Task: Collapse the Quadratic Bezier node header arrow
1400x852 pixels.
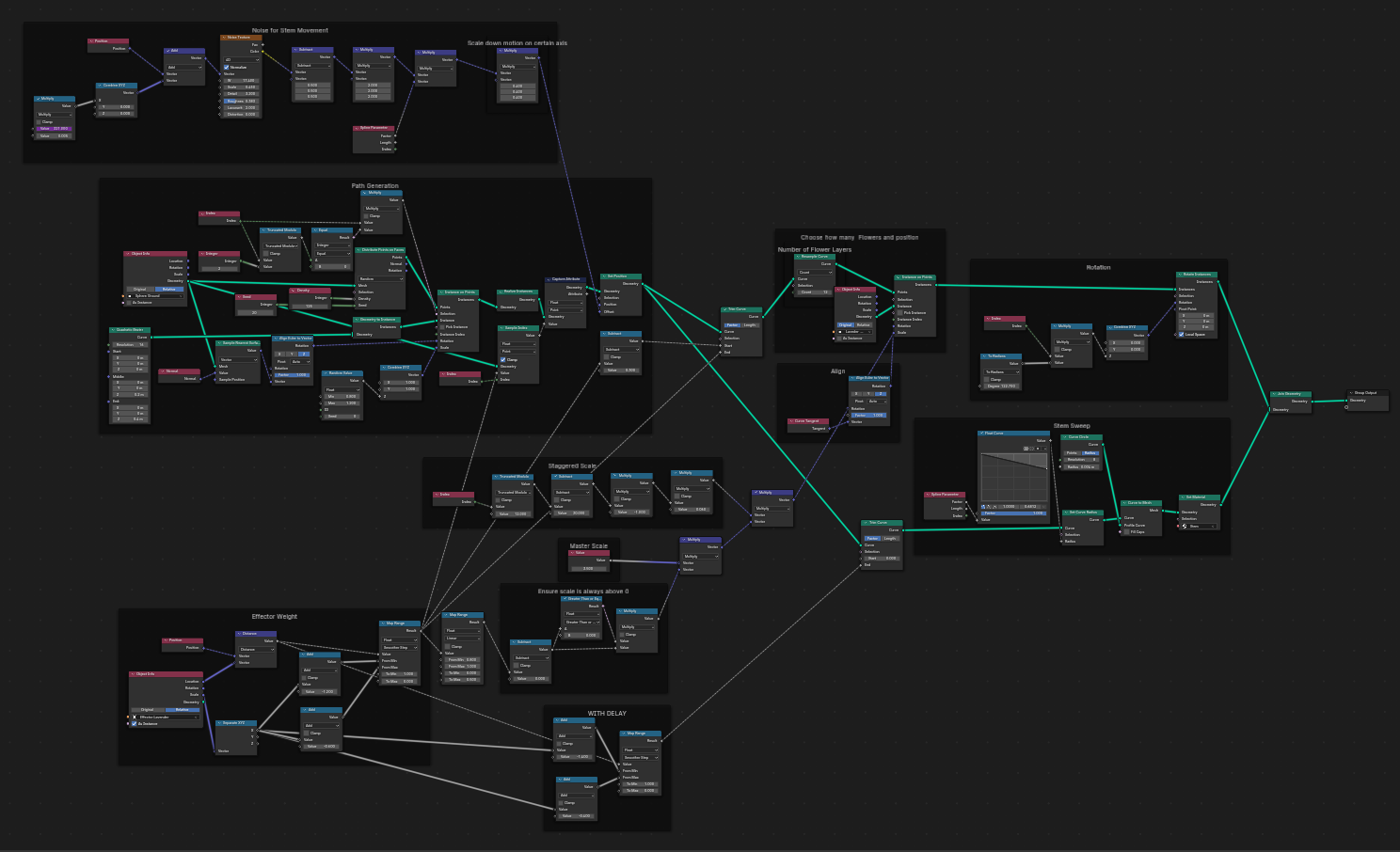Action: coord(114,330)
